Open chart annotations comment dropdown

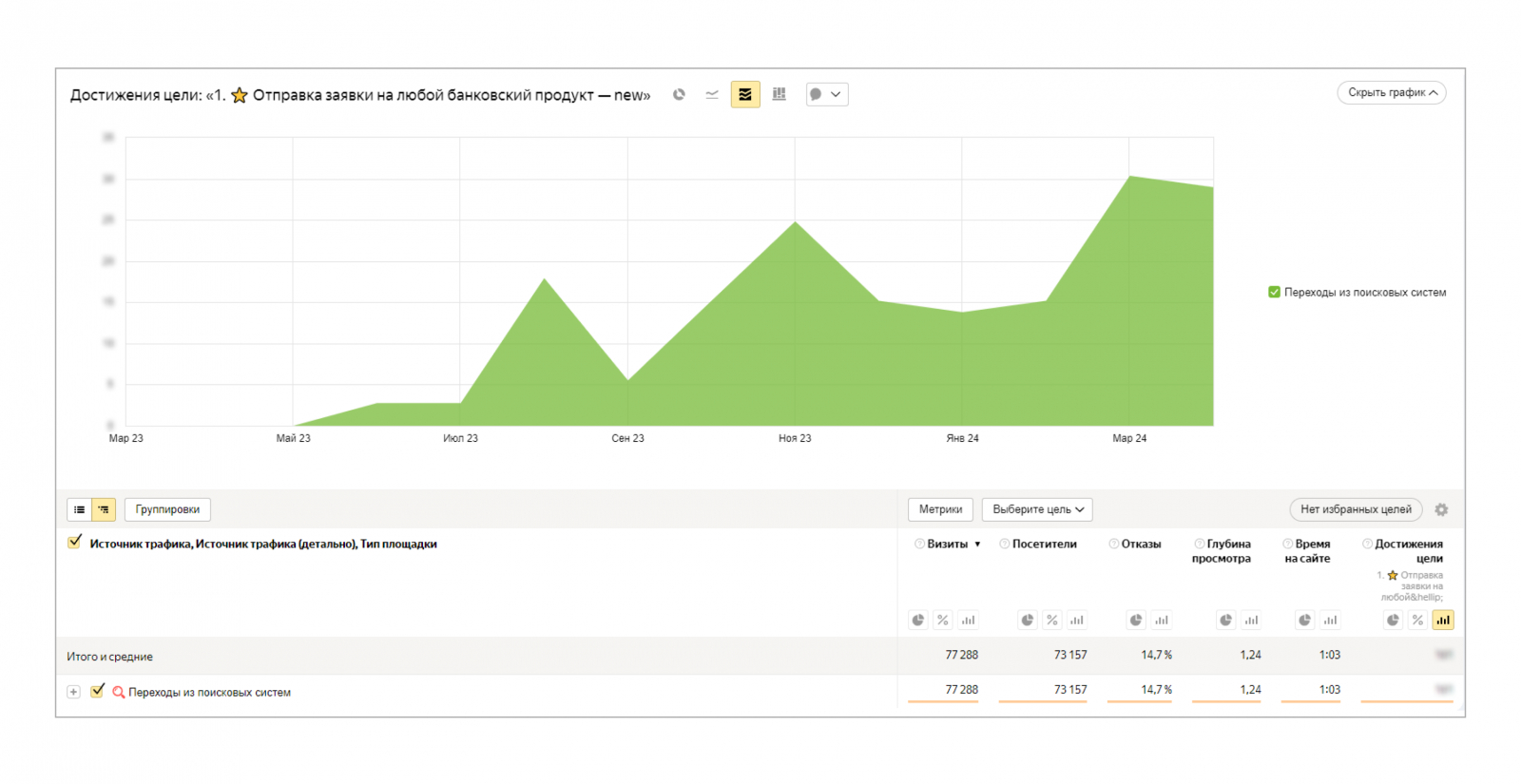[826, 94]
